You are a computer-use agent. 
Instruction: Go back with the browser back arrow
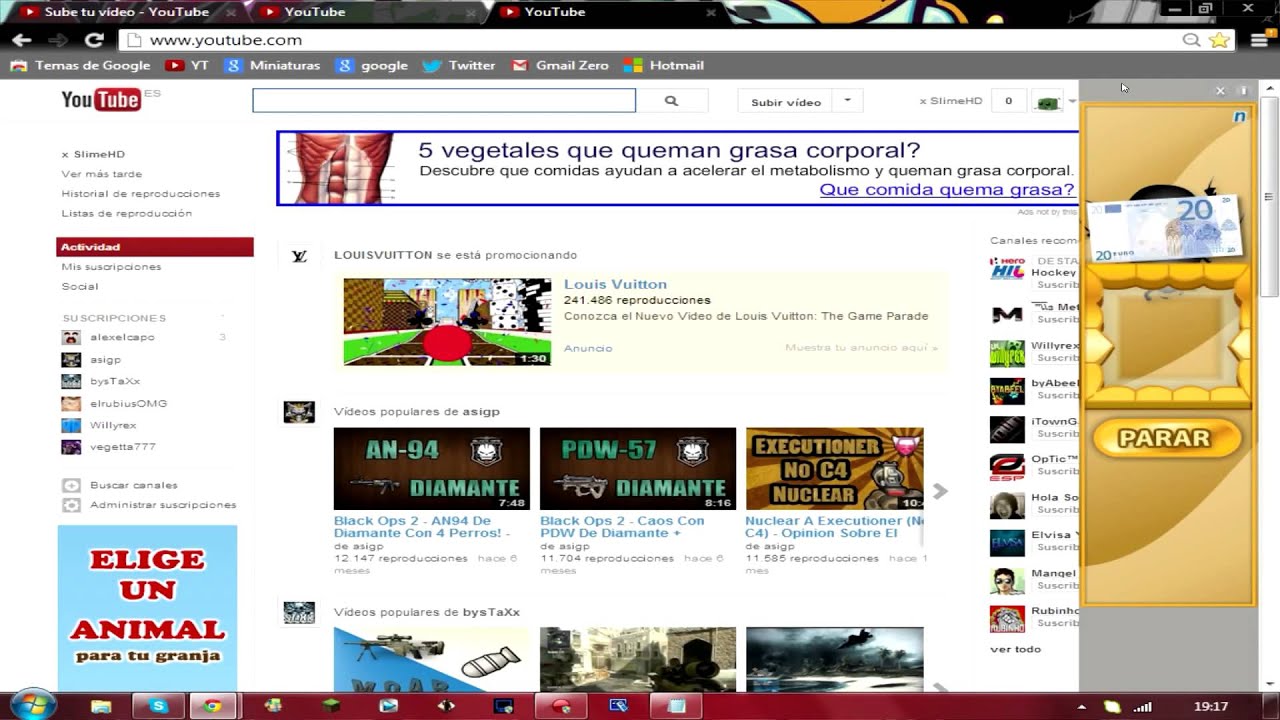(22, 40)
